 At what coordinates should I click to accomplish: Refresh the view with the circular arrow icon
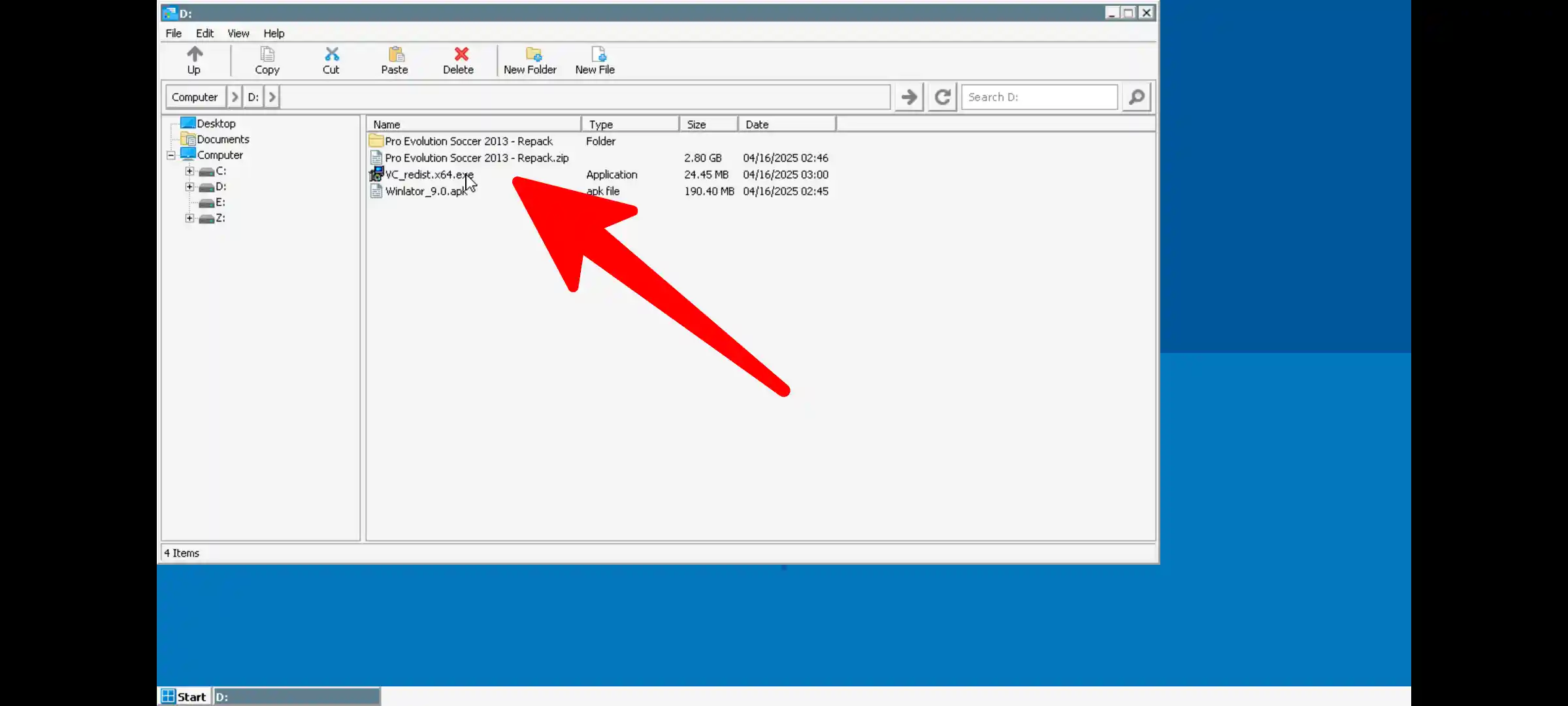click(942, 97)
